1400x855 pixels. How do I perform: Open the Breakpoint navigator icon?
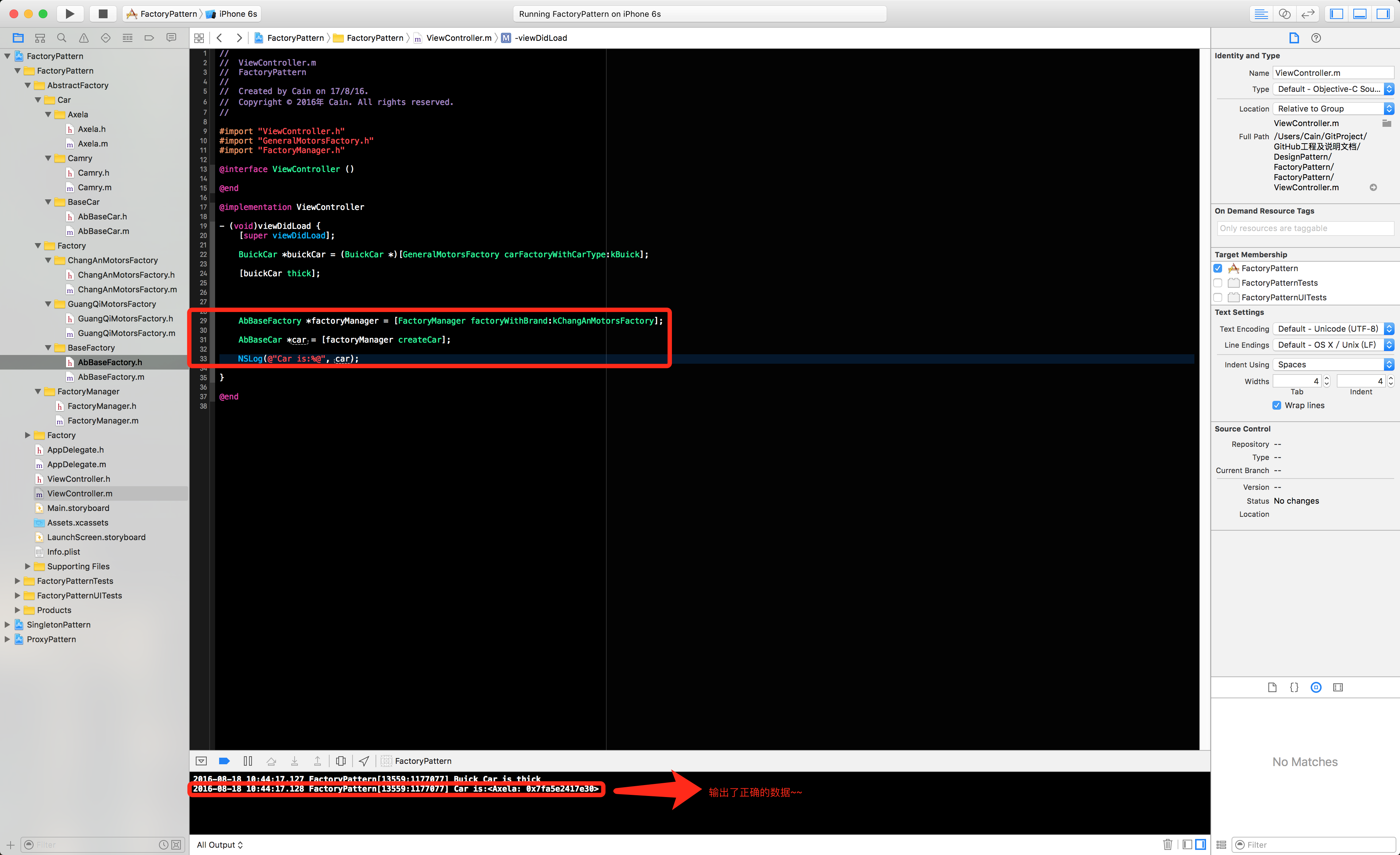point(149,38)
